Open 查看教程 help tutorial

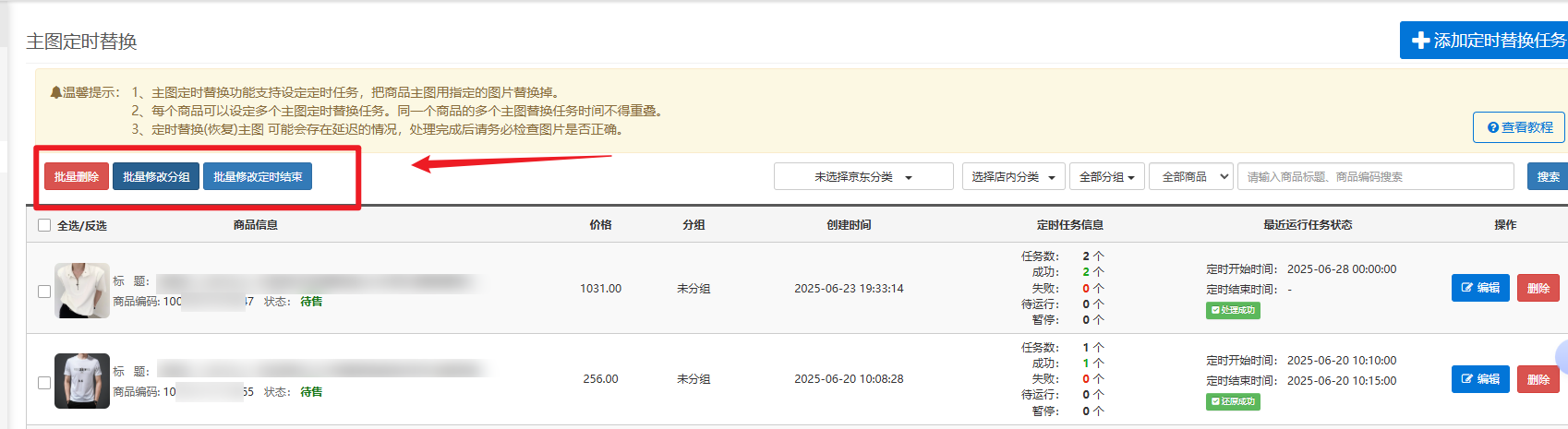point(1519,127)
